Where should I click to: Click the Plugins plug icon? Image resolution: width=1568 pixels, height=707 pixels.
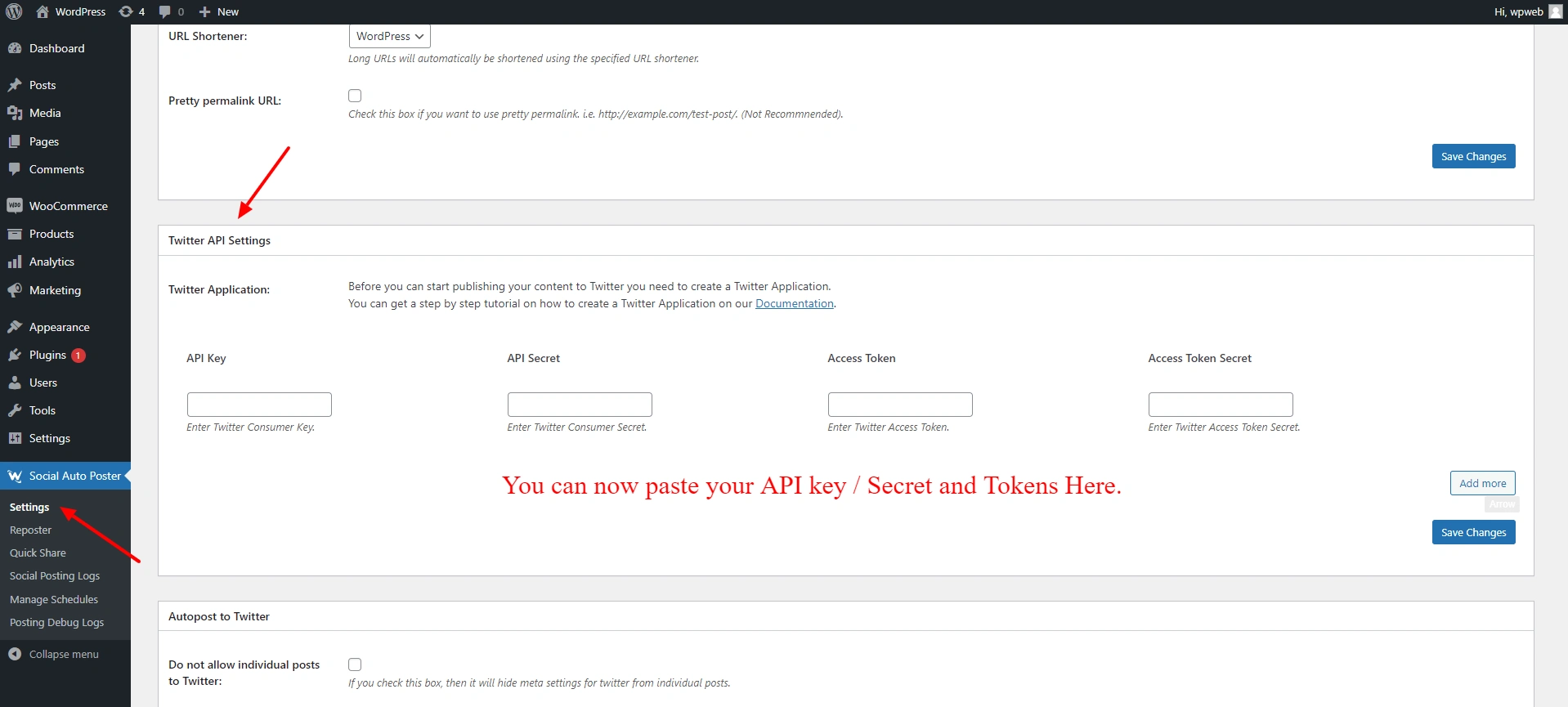coord(15,355)
